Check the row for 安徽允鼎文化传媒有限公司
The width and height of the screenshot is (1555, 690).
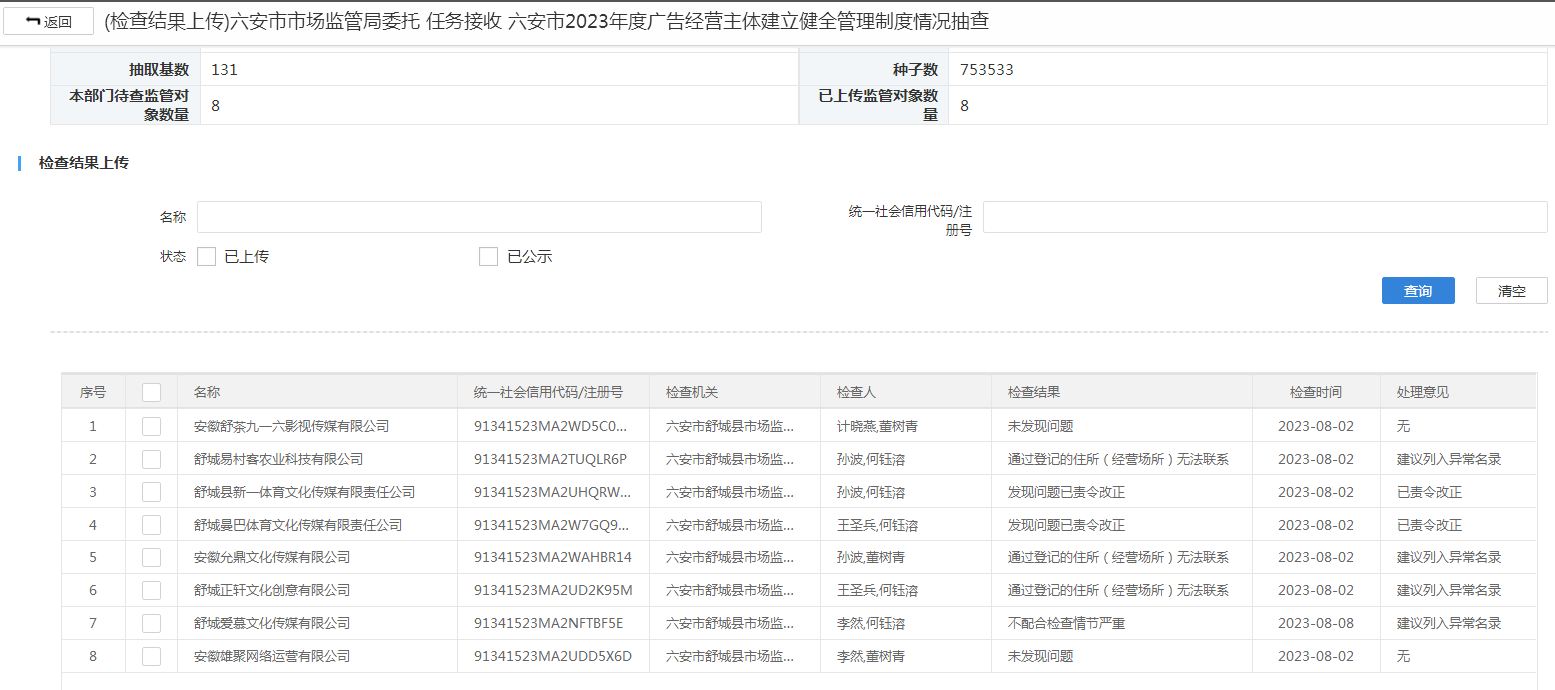pos(151,557)
